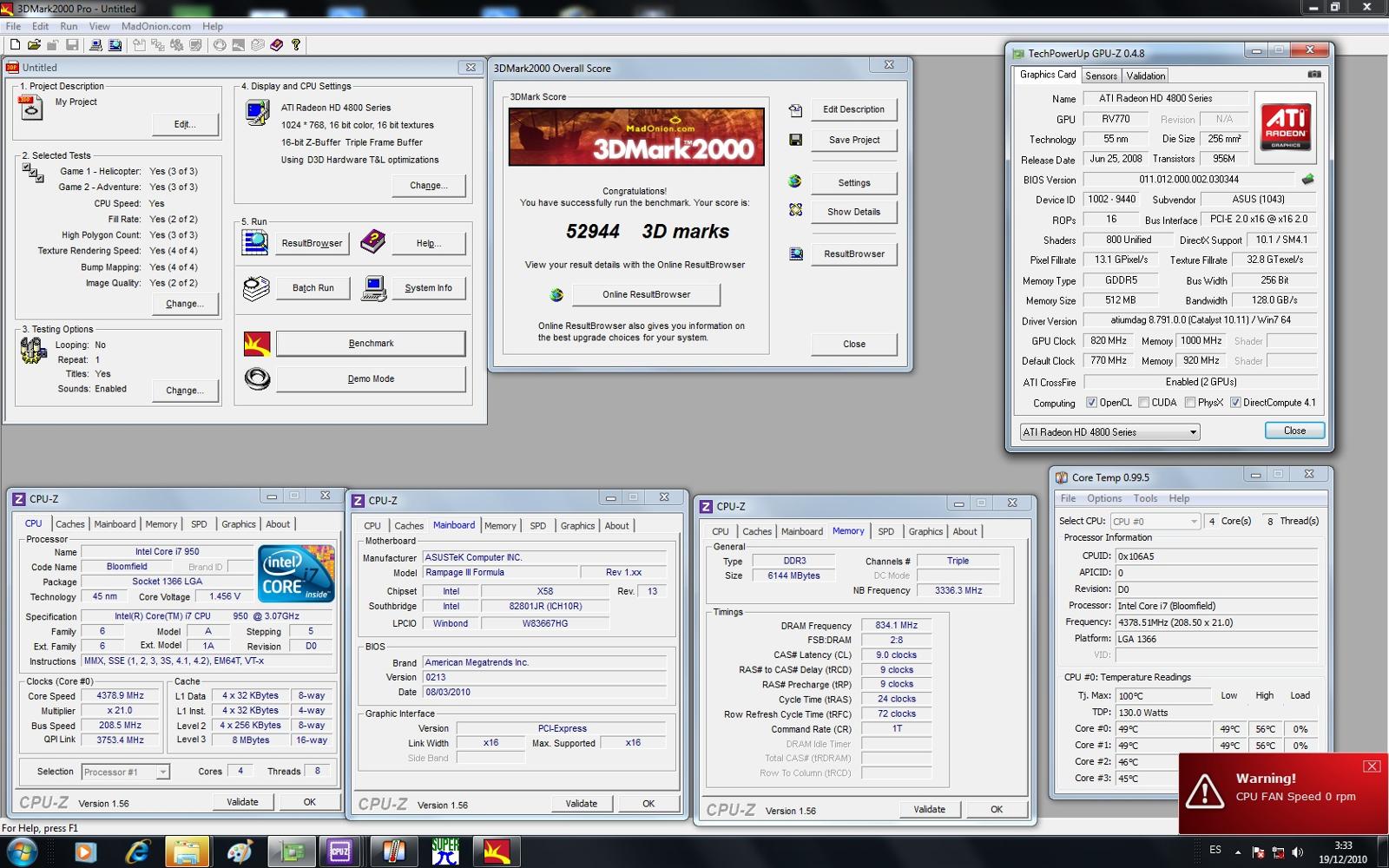Click the stacked pages icon beside Batch Run

click(255, 288)
